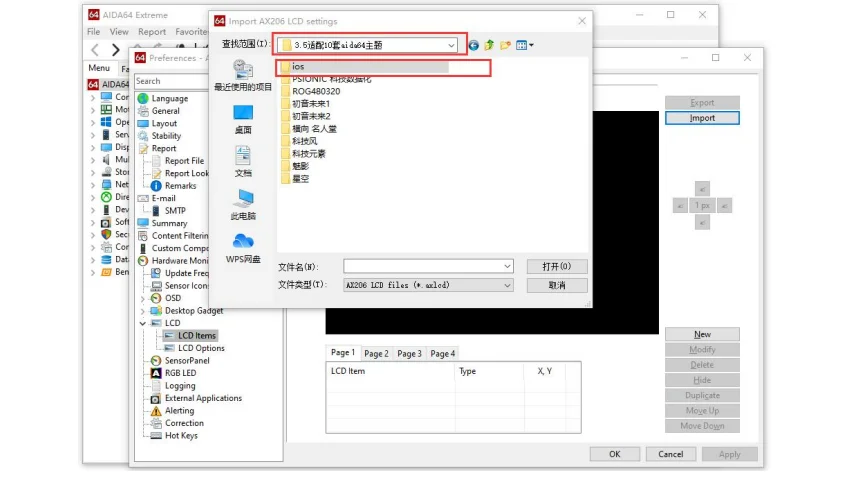859x495 pixels.
Task: Click Cancel in Preferences window
Action: point(671,454)
